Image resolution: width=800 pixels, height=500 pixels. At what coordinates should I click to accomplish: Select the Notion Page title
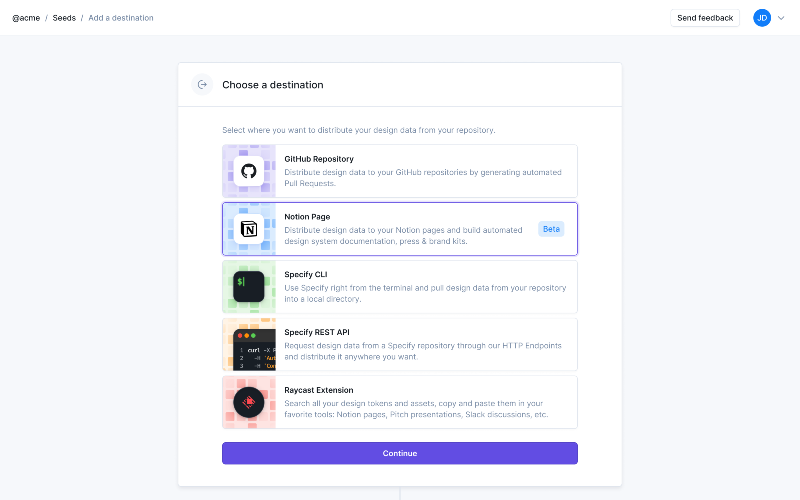coord(307,217)
